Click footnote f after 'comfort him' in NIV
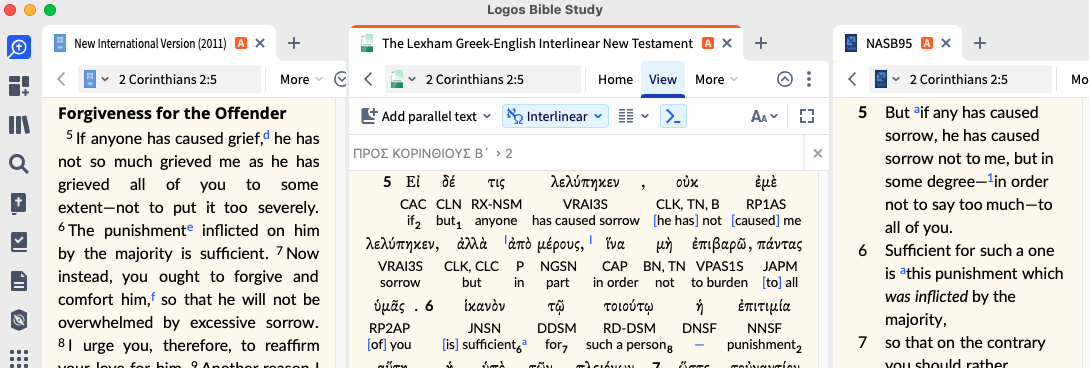 tap(153, 296)
